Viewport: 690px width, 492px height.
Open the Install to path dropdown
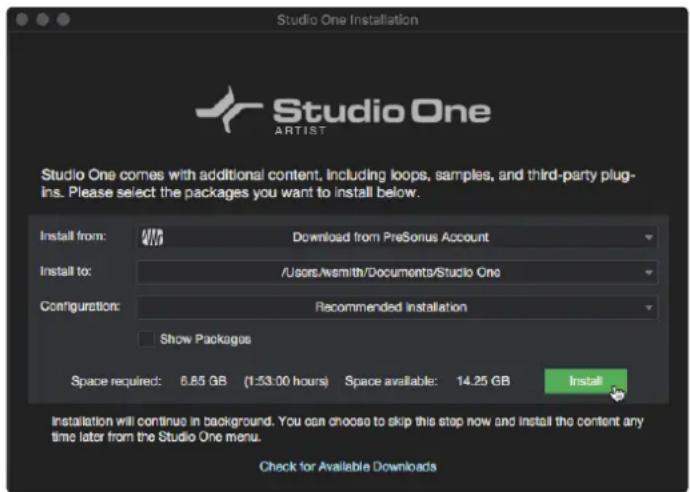coord(398,272)
